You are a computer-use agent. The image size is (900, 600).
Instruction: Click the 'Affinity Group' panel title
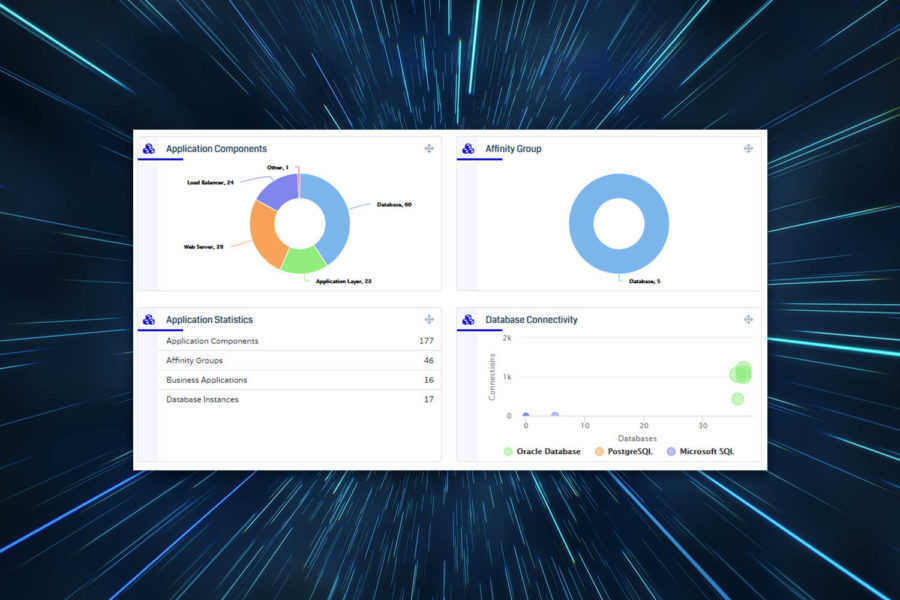pos(513,149)
